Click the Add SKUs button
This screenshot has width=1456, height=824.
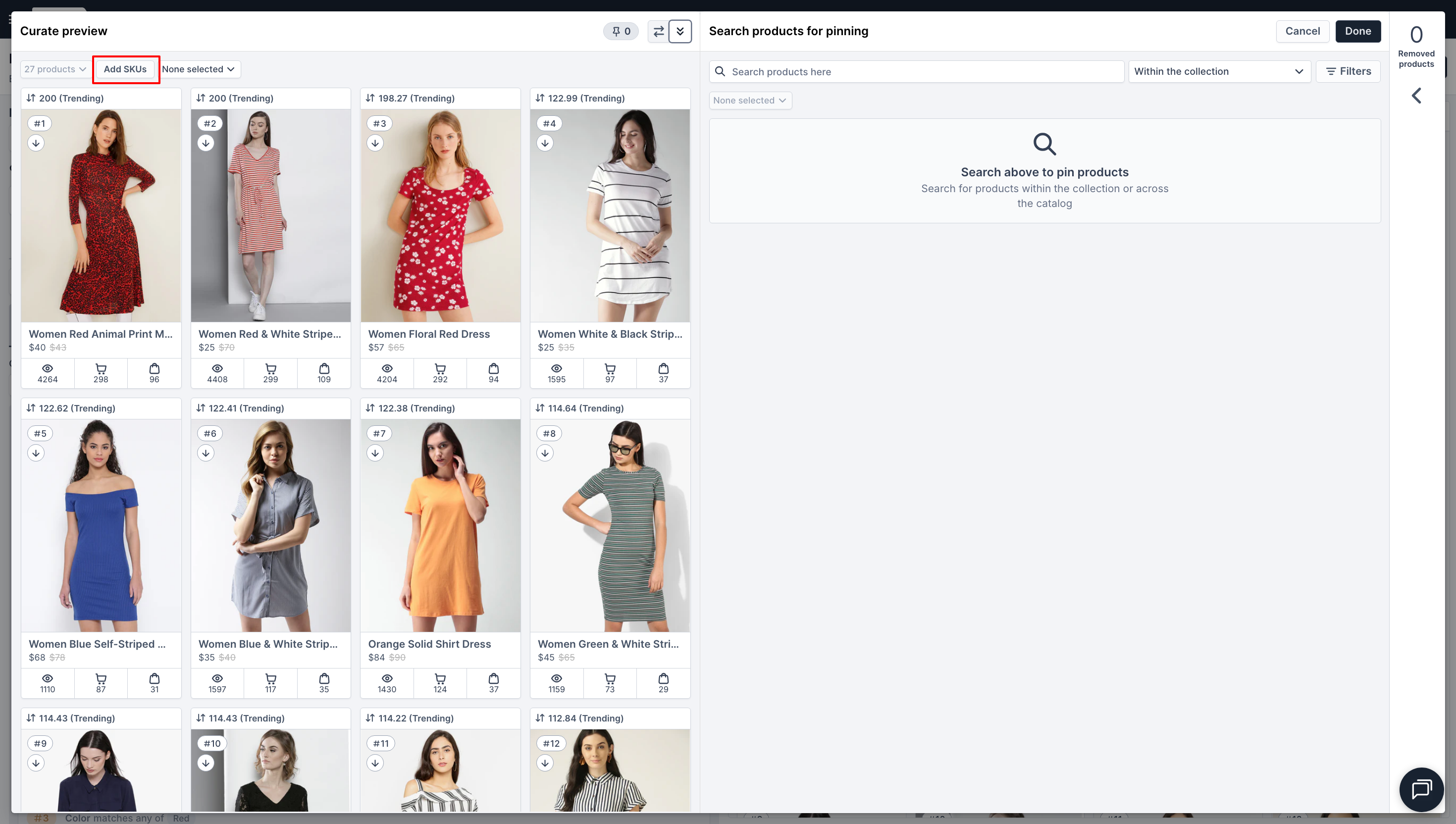pos(125,69)
